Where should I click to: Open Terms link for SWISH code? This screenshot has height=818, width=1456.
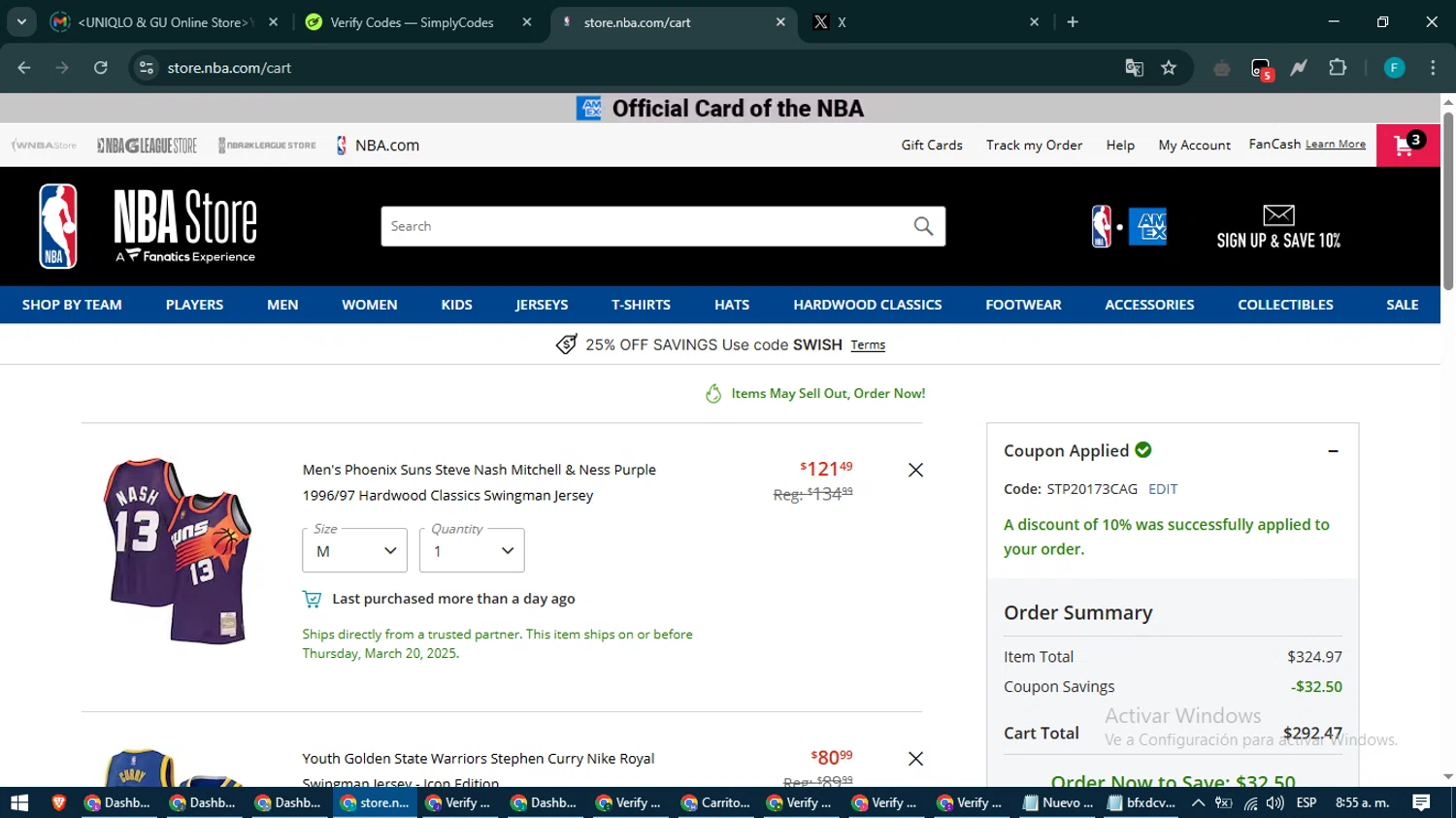click(x=868, y=345)
